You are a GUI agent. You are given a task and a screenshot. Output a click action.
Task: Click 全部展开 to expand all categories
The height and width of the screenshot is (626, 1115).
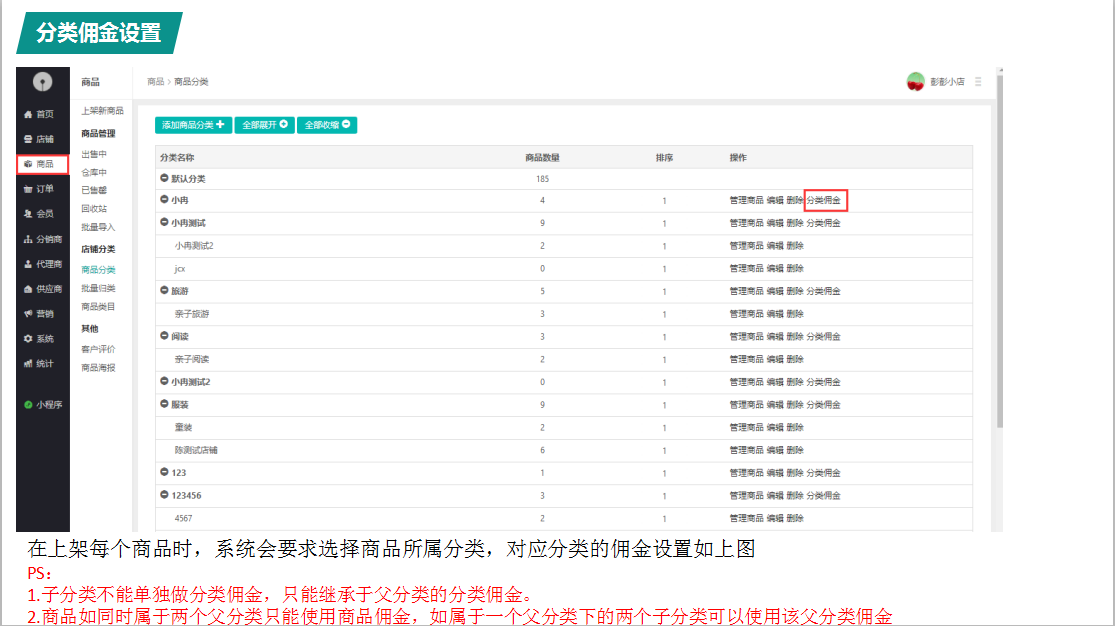pos(266,125)
